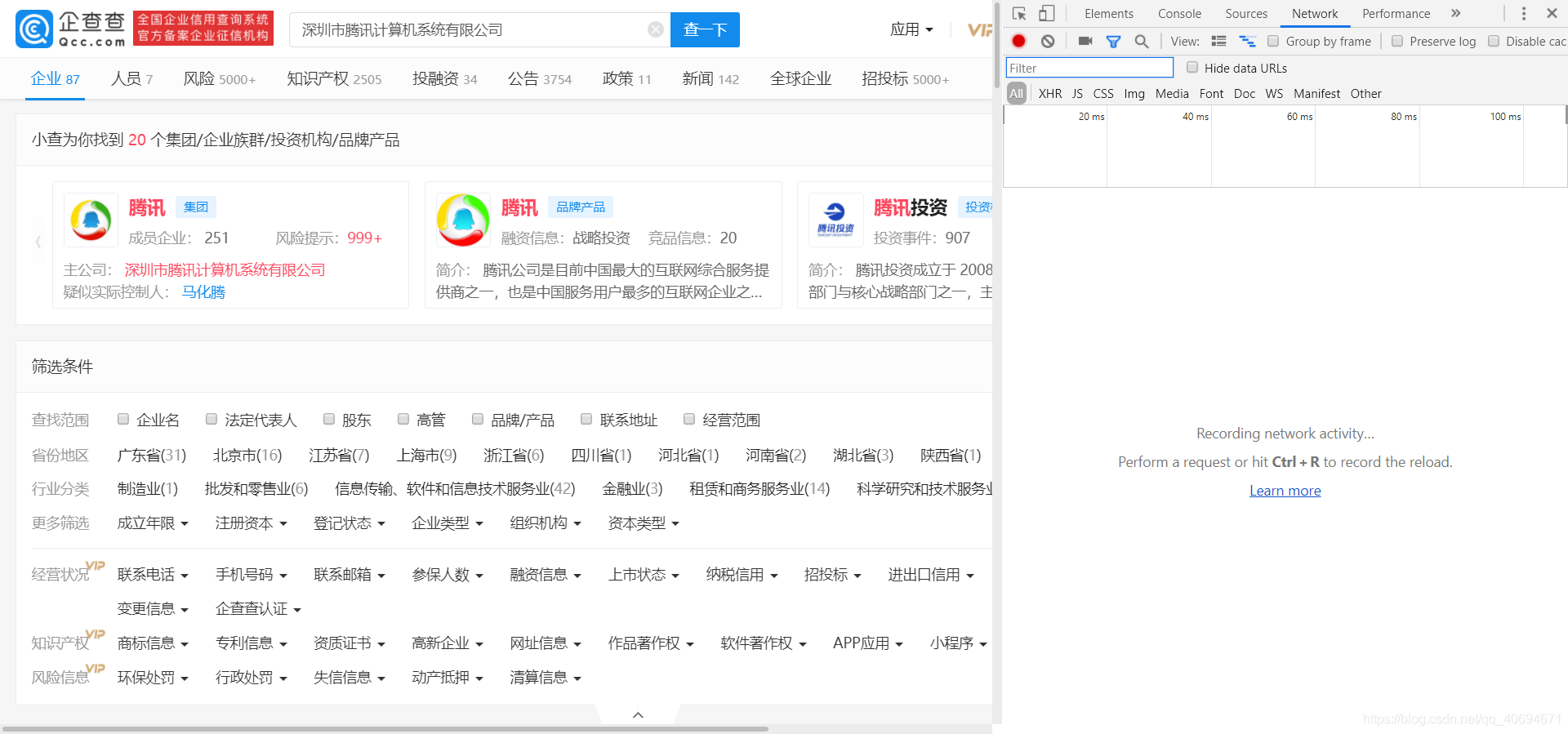
Task: Expand the 商标信息 dropdown
Action: [x=153, y=643]
